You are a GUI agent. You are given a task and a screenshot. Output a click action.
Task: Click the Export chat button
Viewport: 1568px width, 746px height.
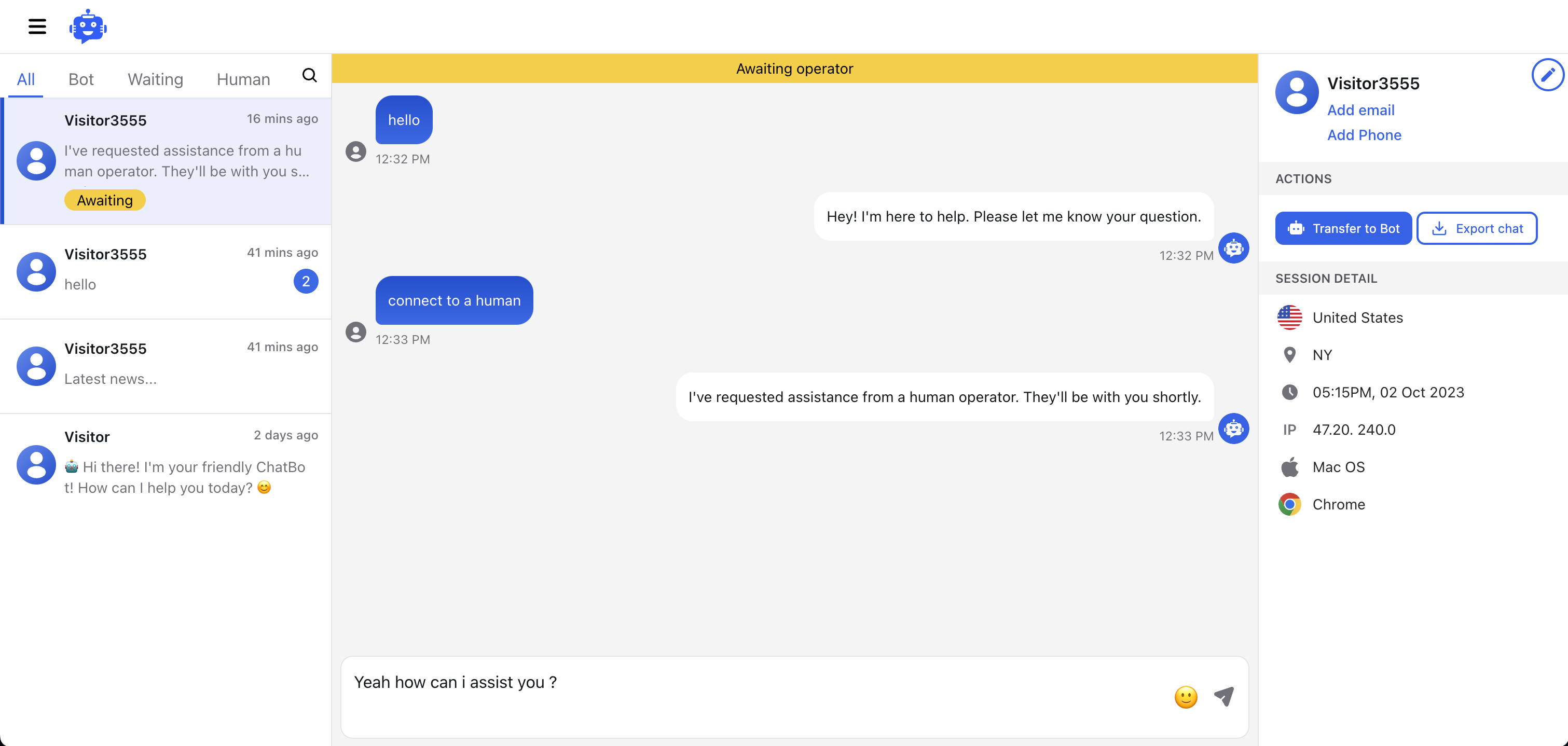(1476, 228)
